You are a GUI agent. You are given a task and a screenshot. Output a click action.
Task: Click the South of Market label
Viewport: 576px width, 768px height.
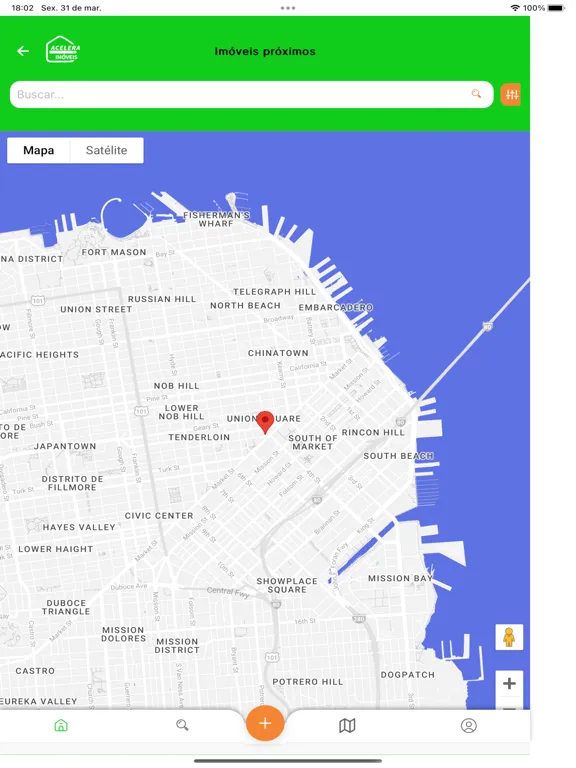[312, 442]
